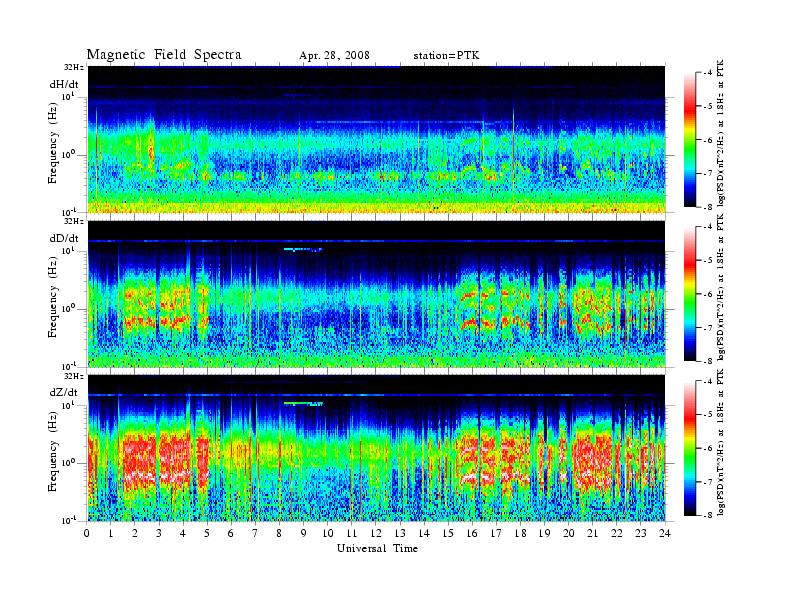This screenshot has width=792, height=612.
Task: Click the color scale bar beside dZ/dt
Action: point(690,448)
